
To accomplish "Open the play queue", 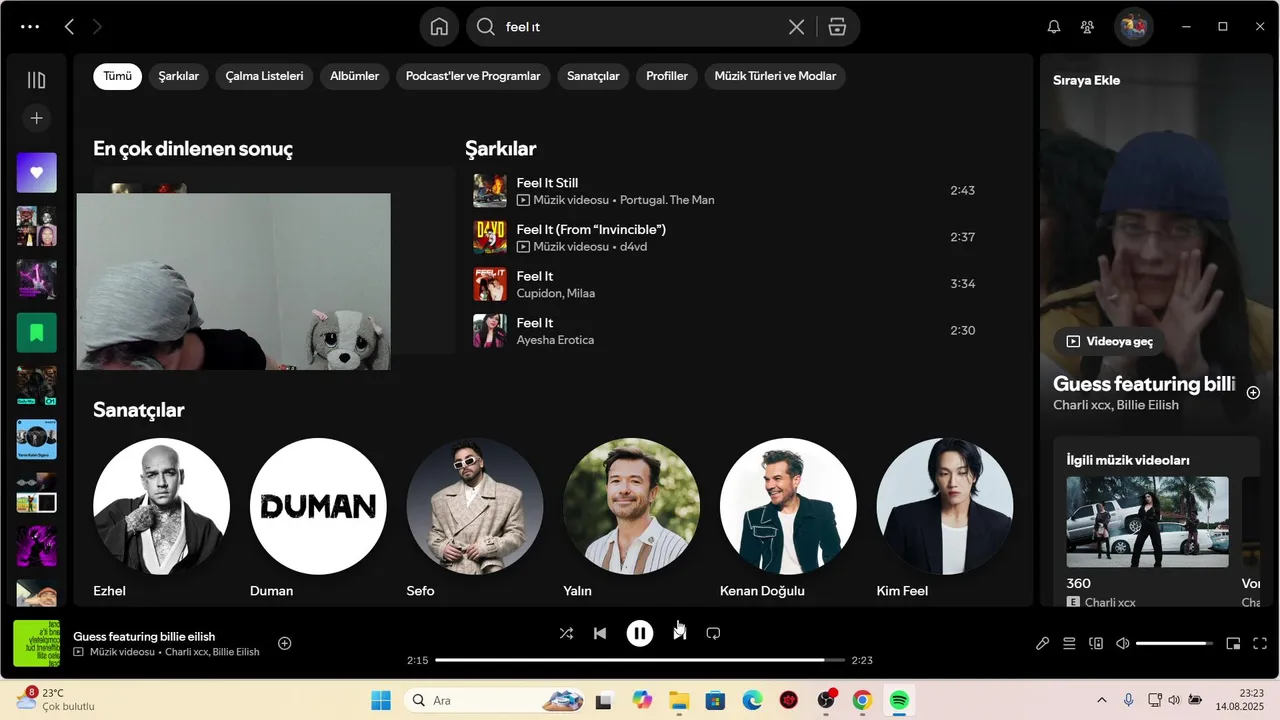I will tap(1069, 644).
